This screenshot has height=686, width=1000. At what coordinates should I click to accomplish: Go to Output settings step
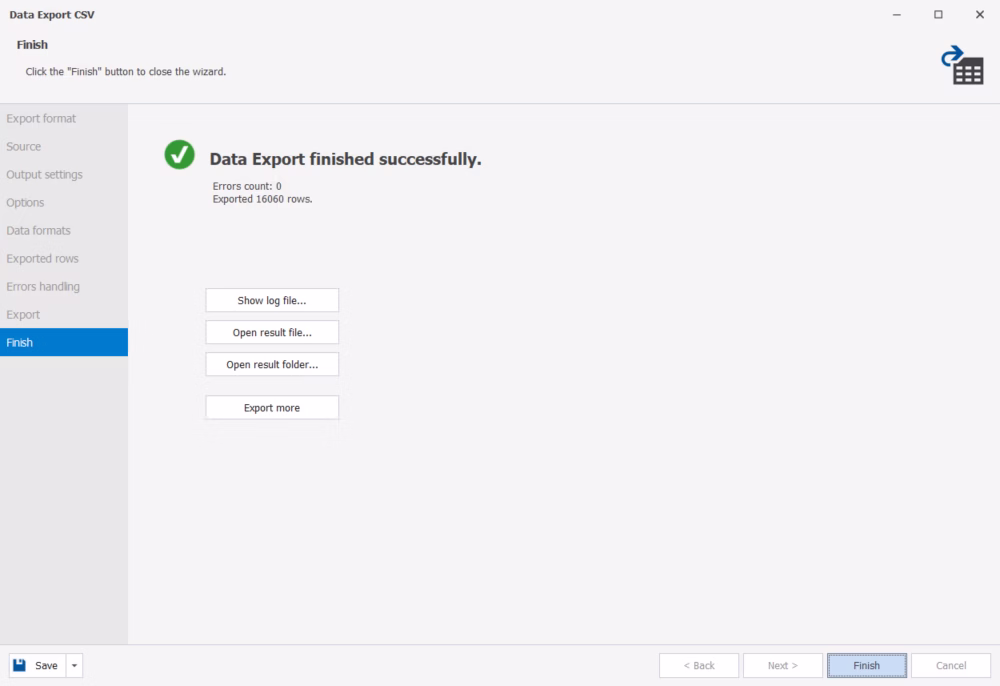tap(64, 175)
